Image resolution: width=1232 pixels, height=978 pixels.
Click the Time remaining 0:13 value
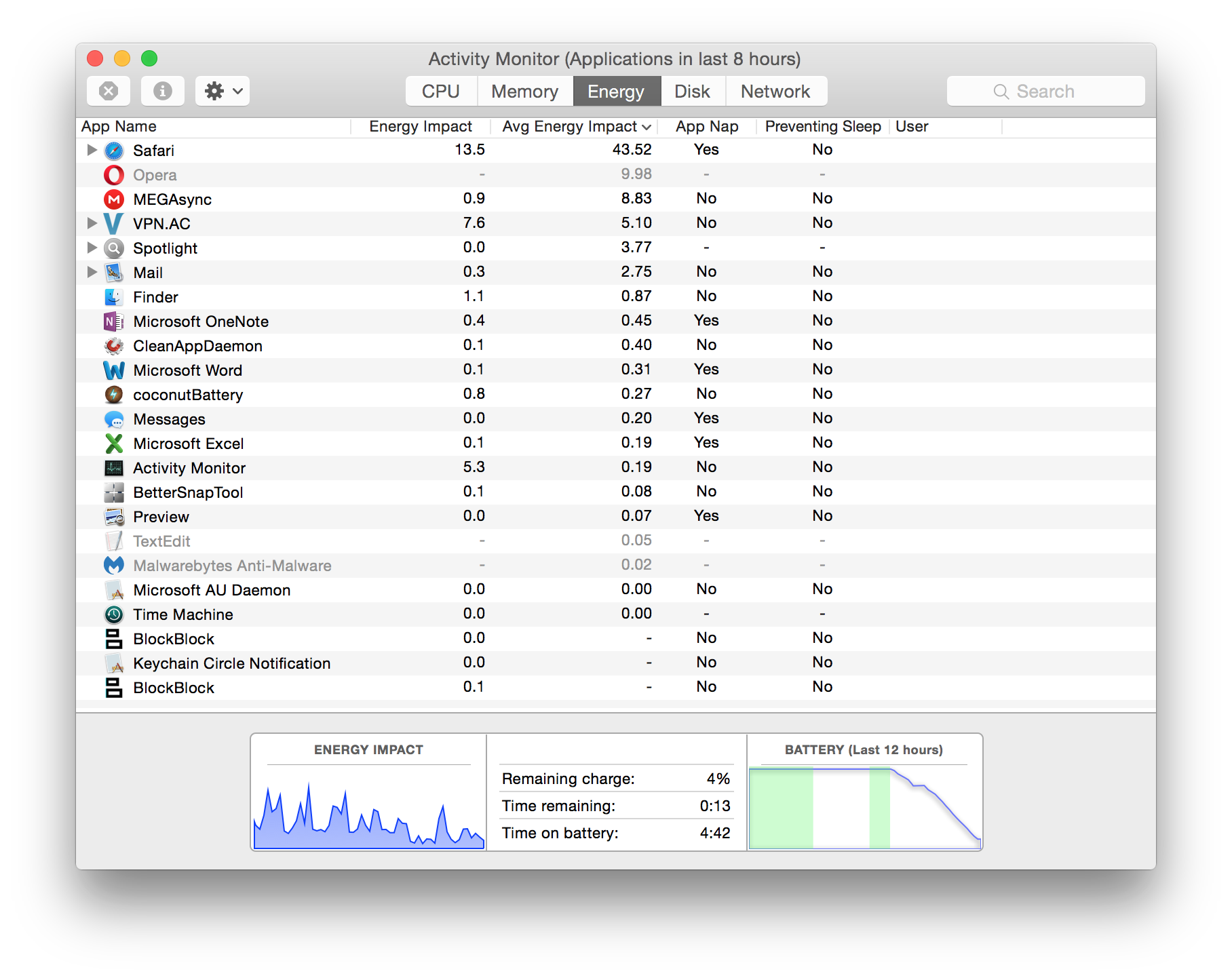[715, 806]
